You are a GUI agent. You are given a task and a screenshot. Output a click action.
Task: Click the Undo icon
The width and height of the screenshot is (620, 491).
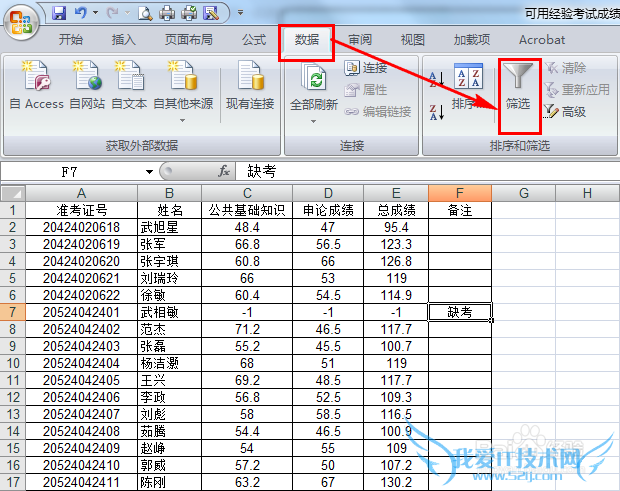[x=81, y=14]
